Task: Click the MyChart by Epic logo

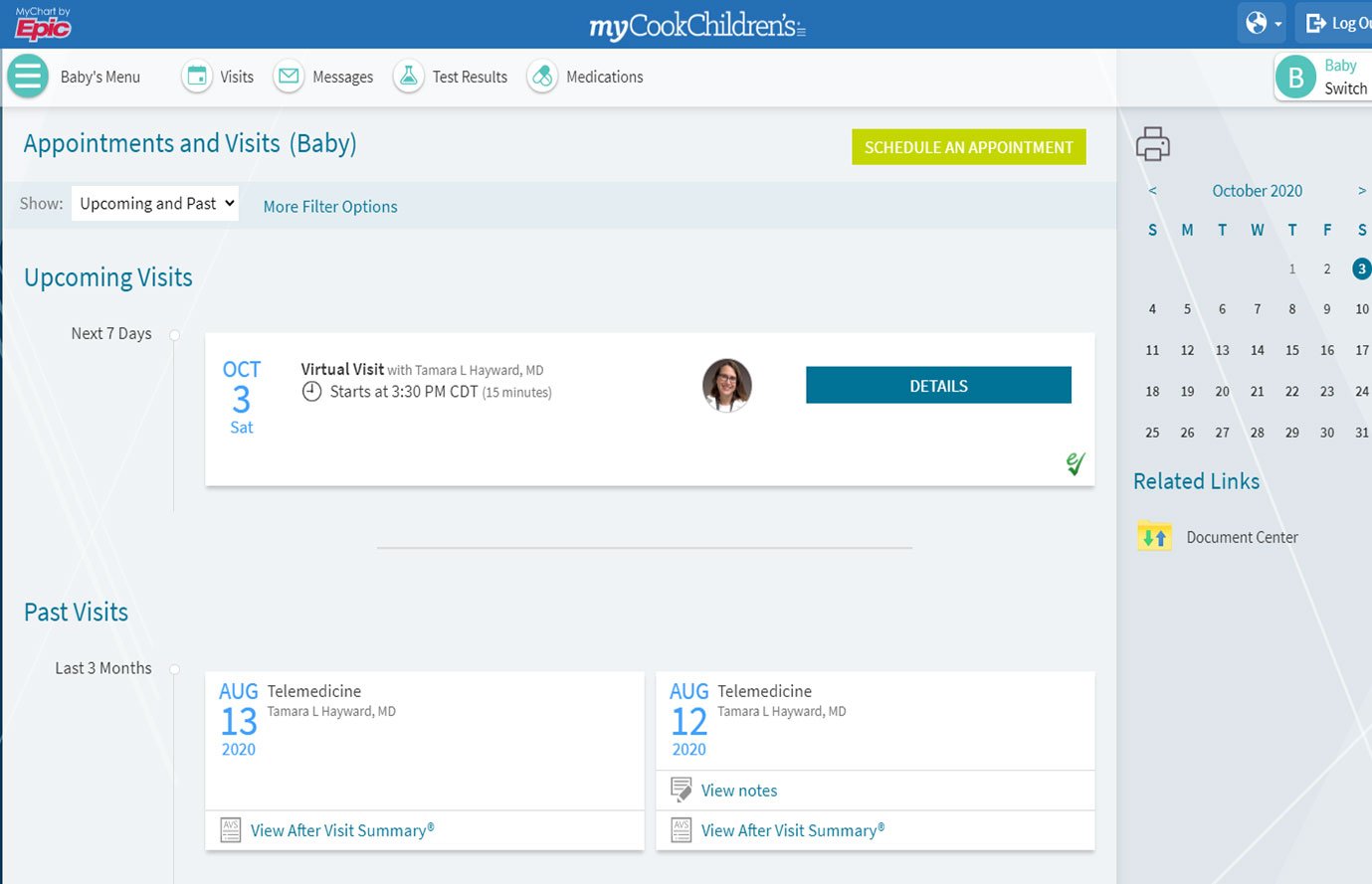Action: click(43, 23)
